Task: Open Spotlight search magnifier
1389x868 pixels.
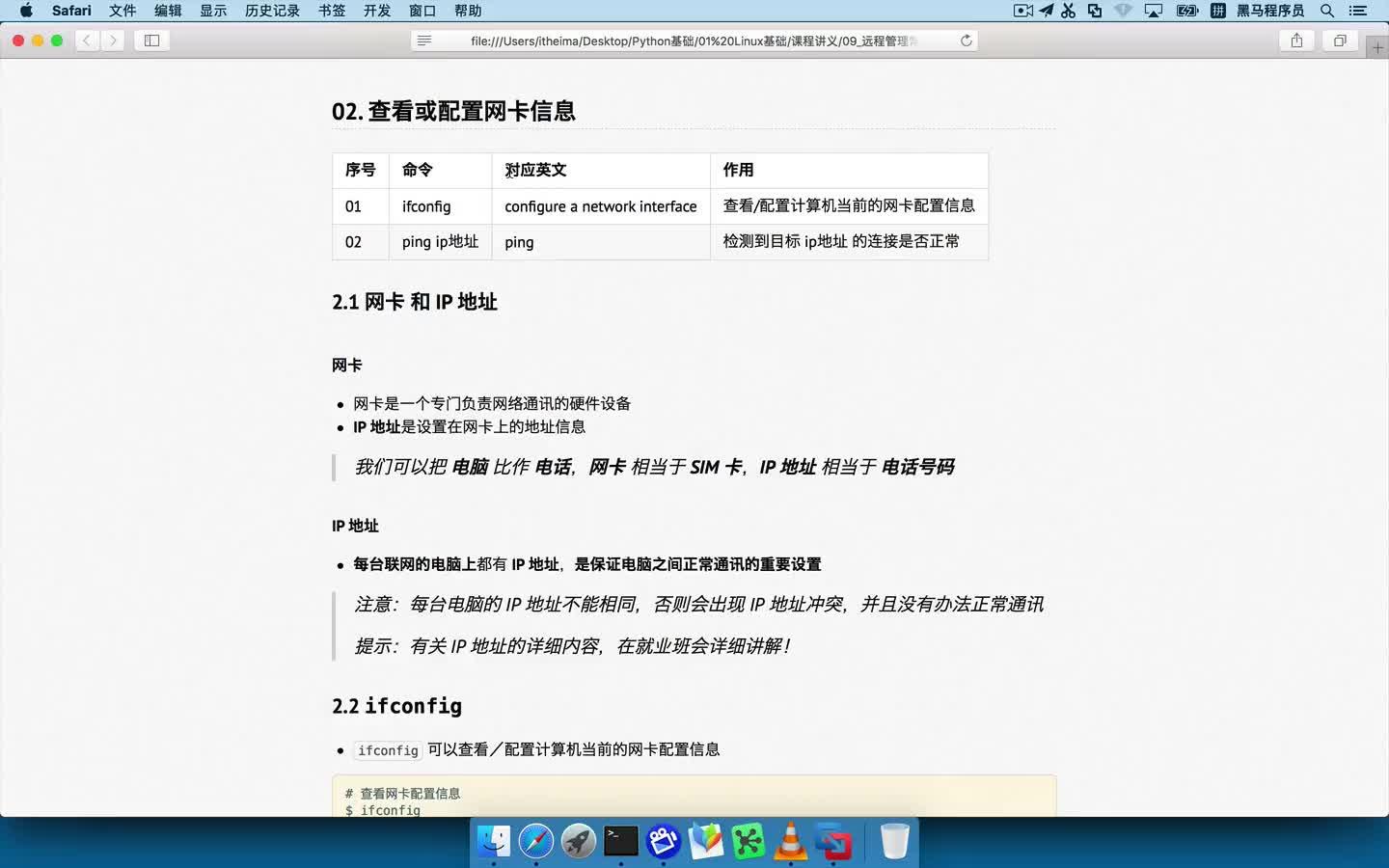Action: (x=1327, y=11)
